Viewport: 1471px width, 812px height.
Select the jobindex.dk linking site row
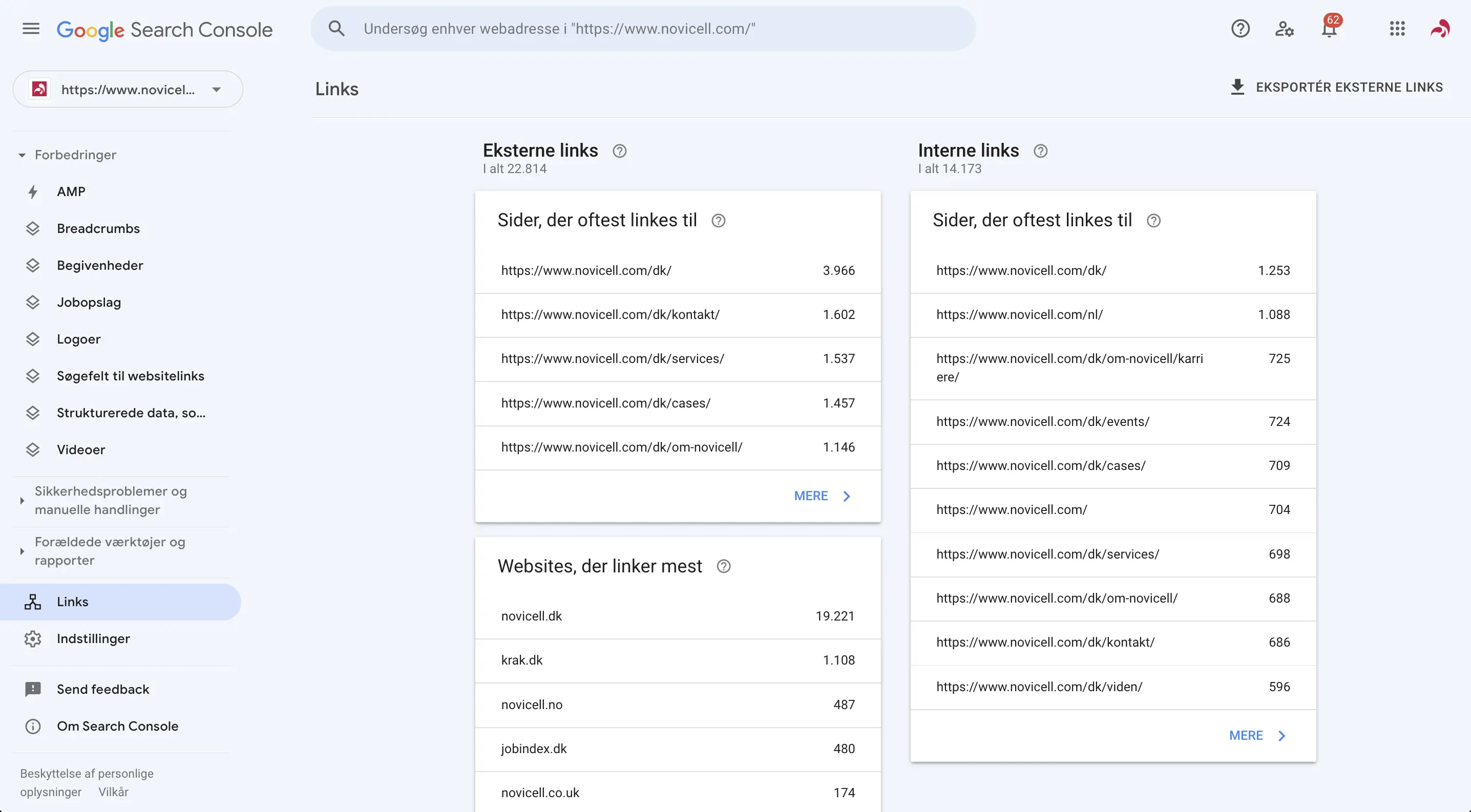pos(678,749)
